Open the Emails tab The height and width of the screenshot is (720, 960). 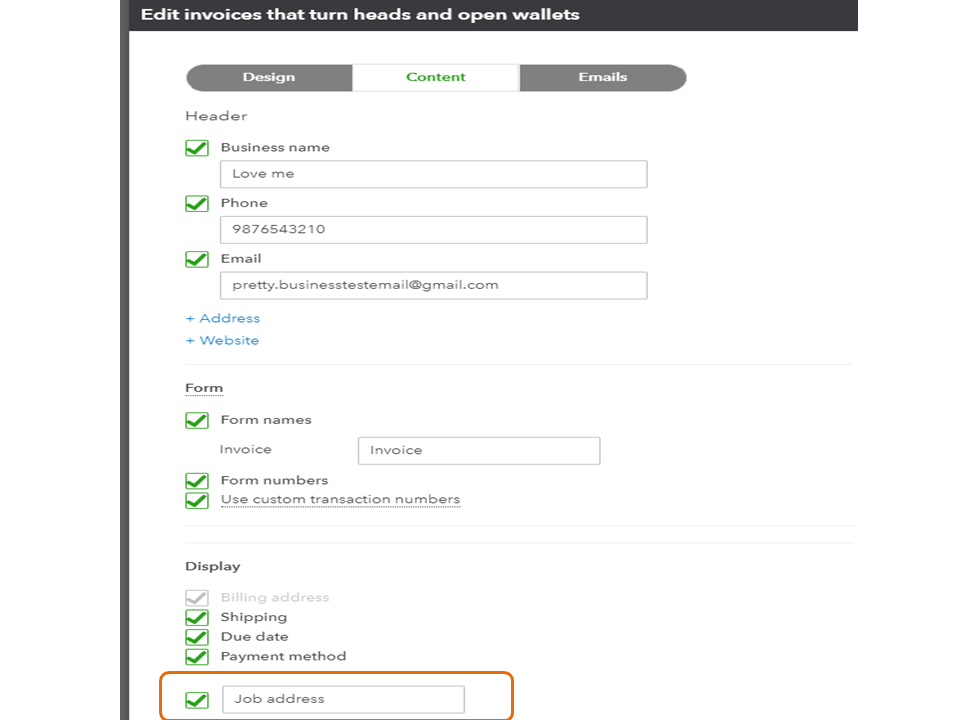(x=602, y=78)
